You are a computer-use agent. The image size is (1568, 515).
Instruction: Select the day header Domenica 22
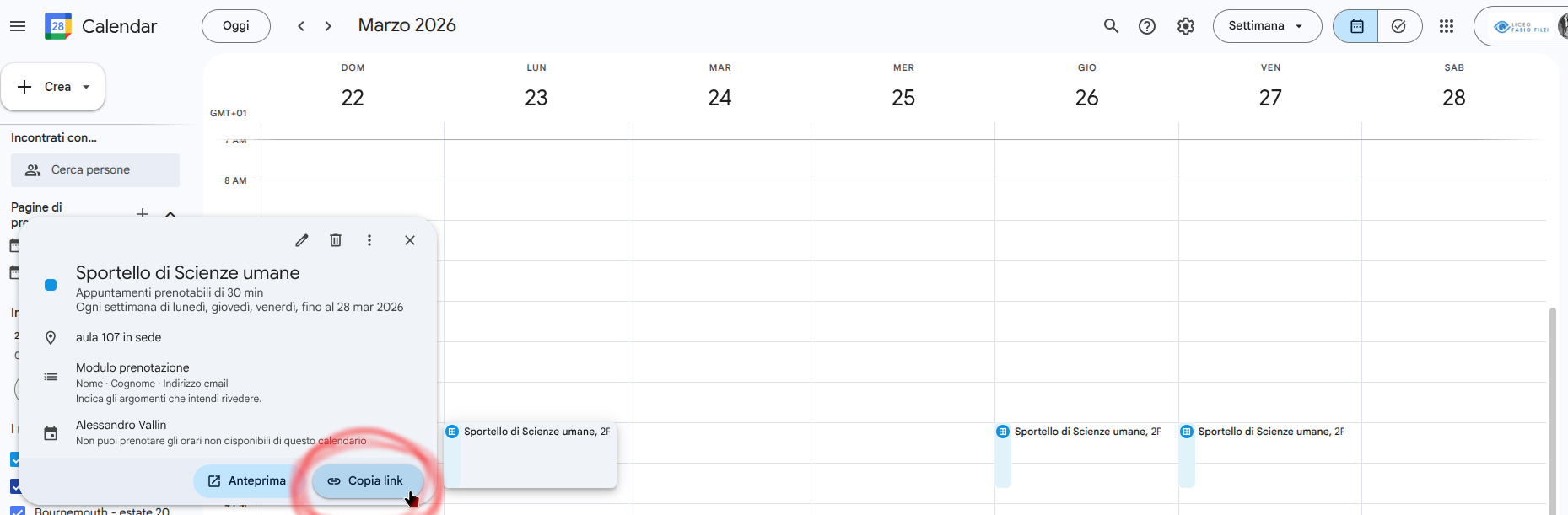click(353, 88)
